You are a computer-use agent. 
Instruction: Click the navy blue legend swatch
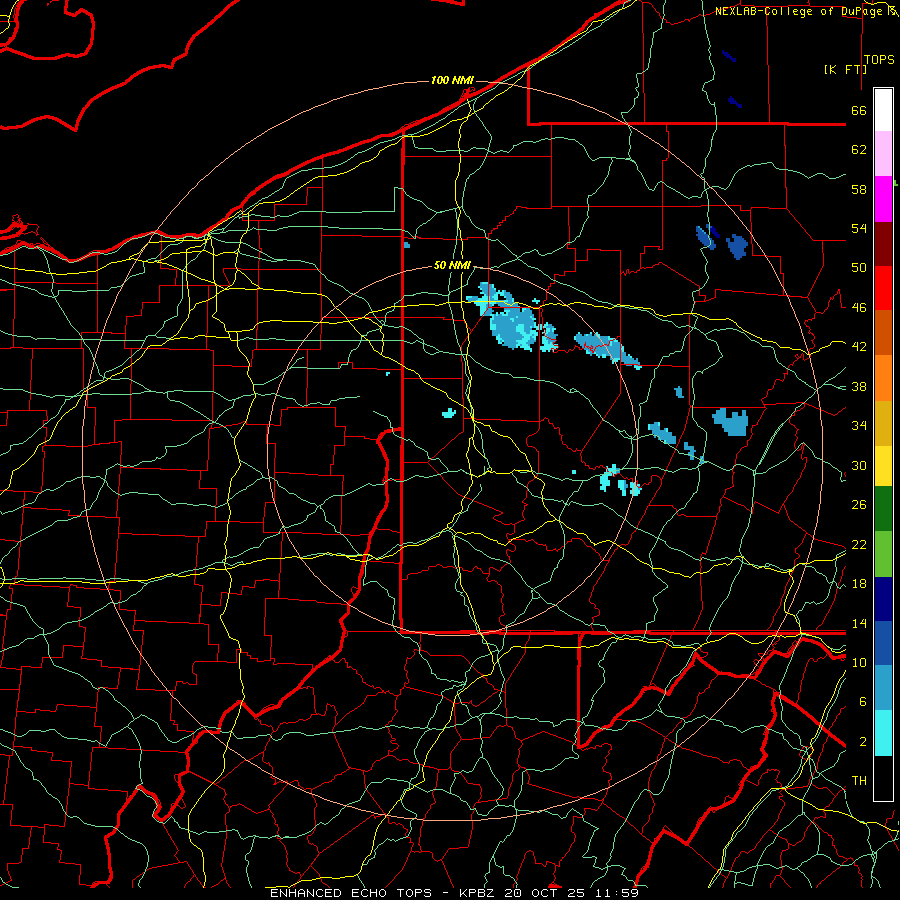coord(883,599)
